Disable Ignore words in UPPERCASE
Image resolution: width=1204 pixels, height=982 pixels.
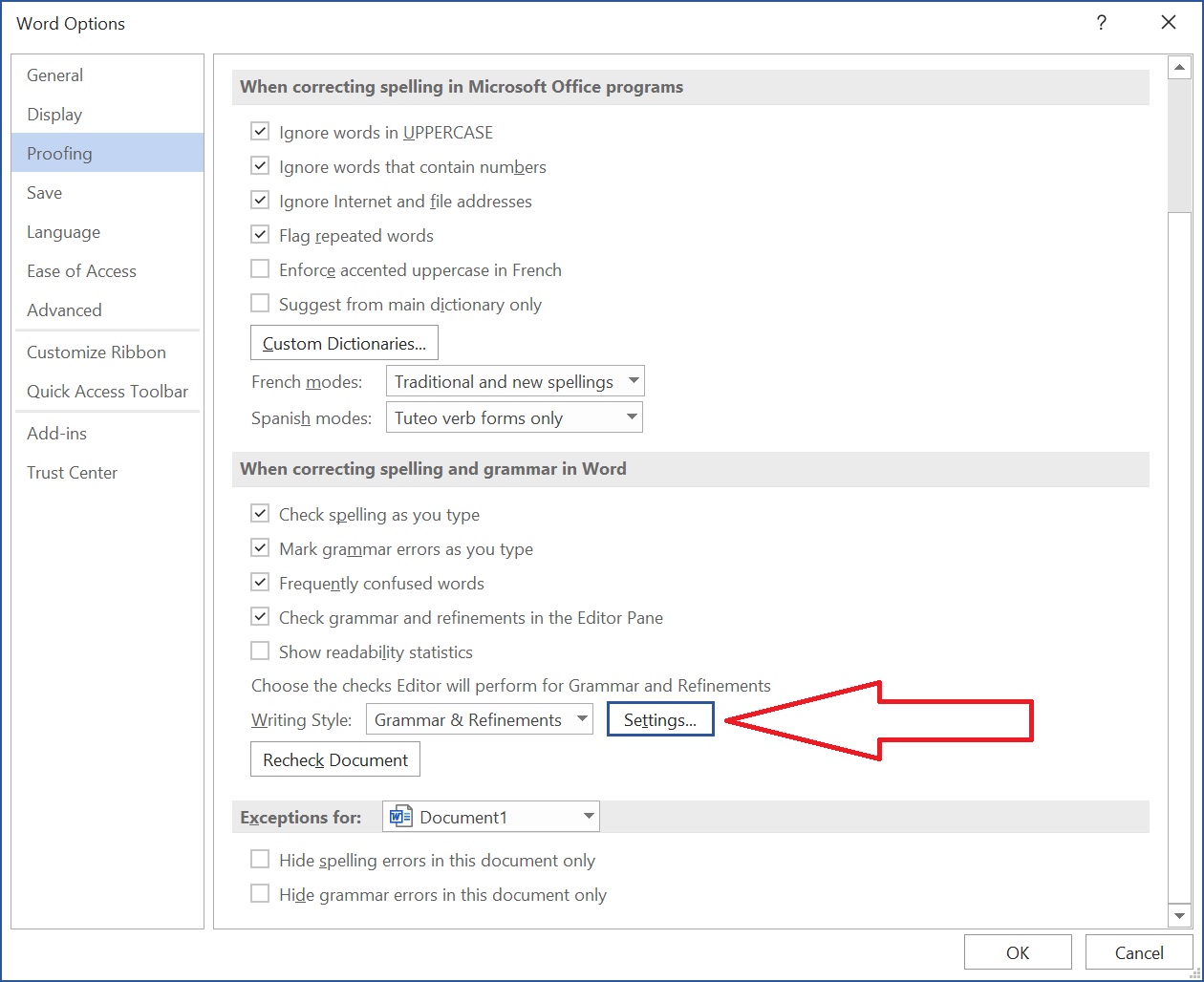[259, 131]
